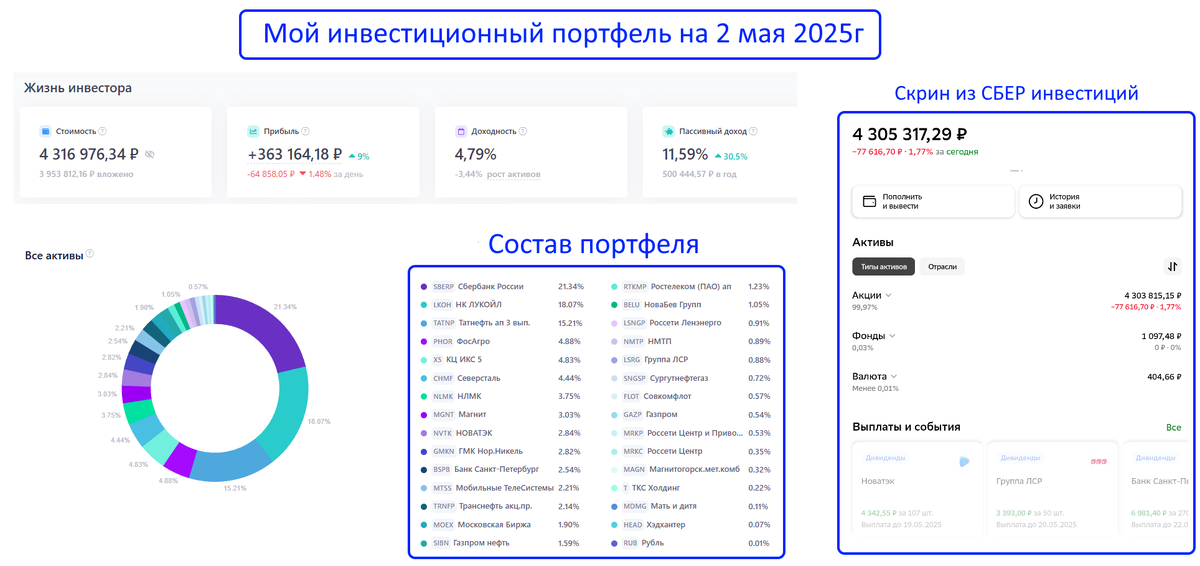Select the Сургутнефтегаз legend row

[x=691, y=378]
